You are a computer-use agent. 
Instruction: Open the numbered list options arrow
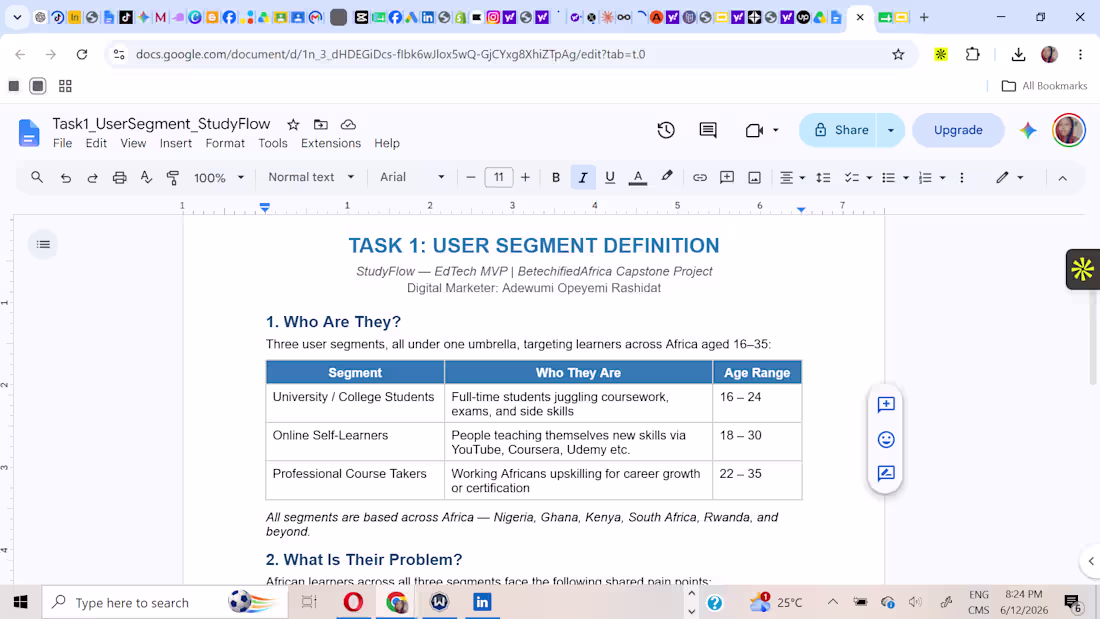pyautogui.click(x=942, y=178)
